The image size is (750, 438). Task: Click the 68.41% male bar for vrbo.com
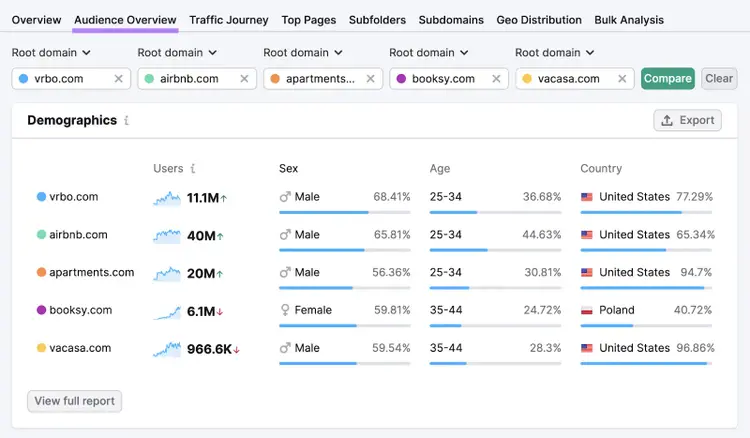tap(345, 212)
